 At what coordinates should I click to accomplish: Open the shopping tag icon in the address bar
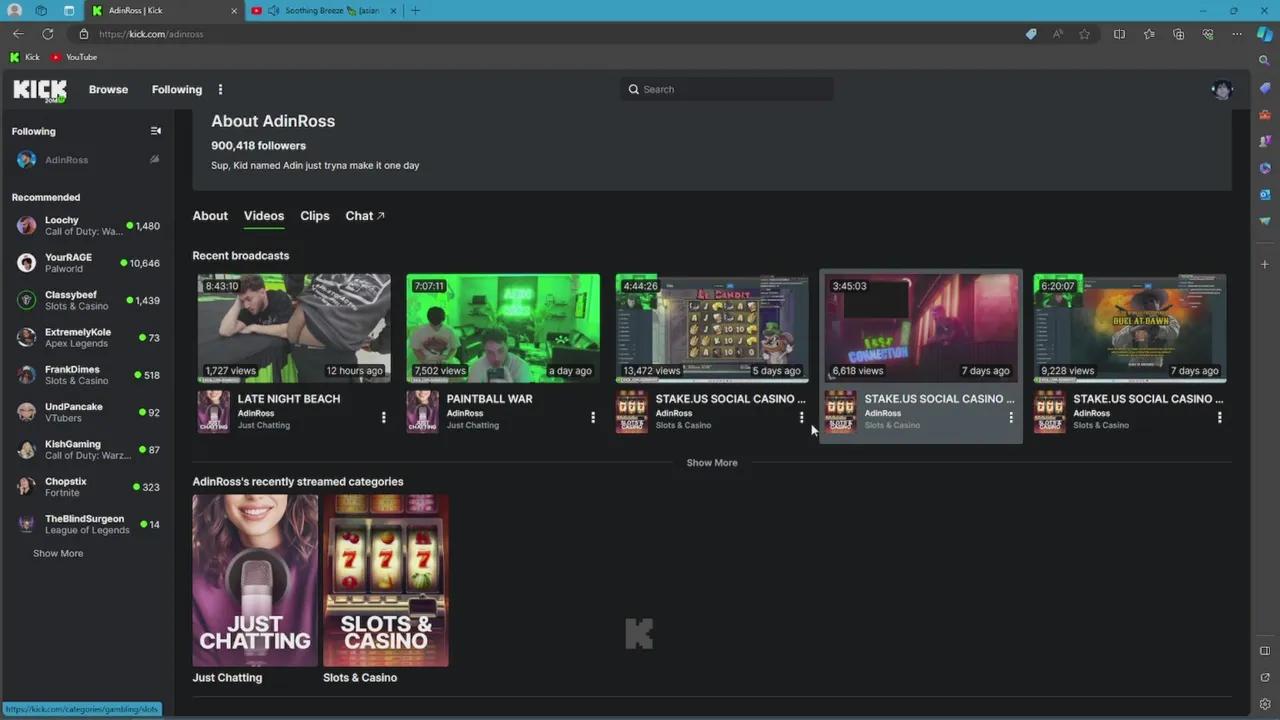(x=1031, y=33)
